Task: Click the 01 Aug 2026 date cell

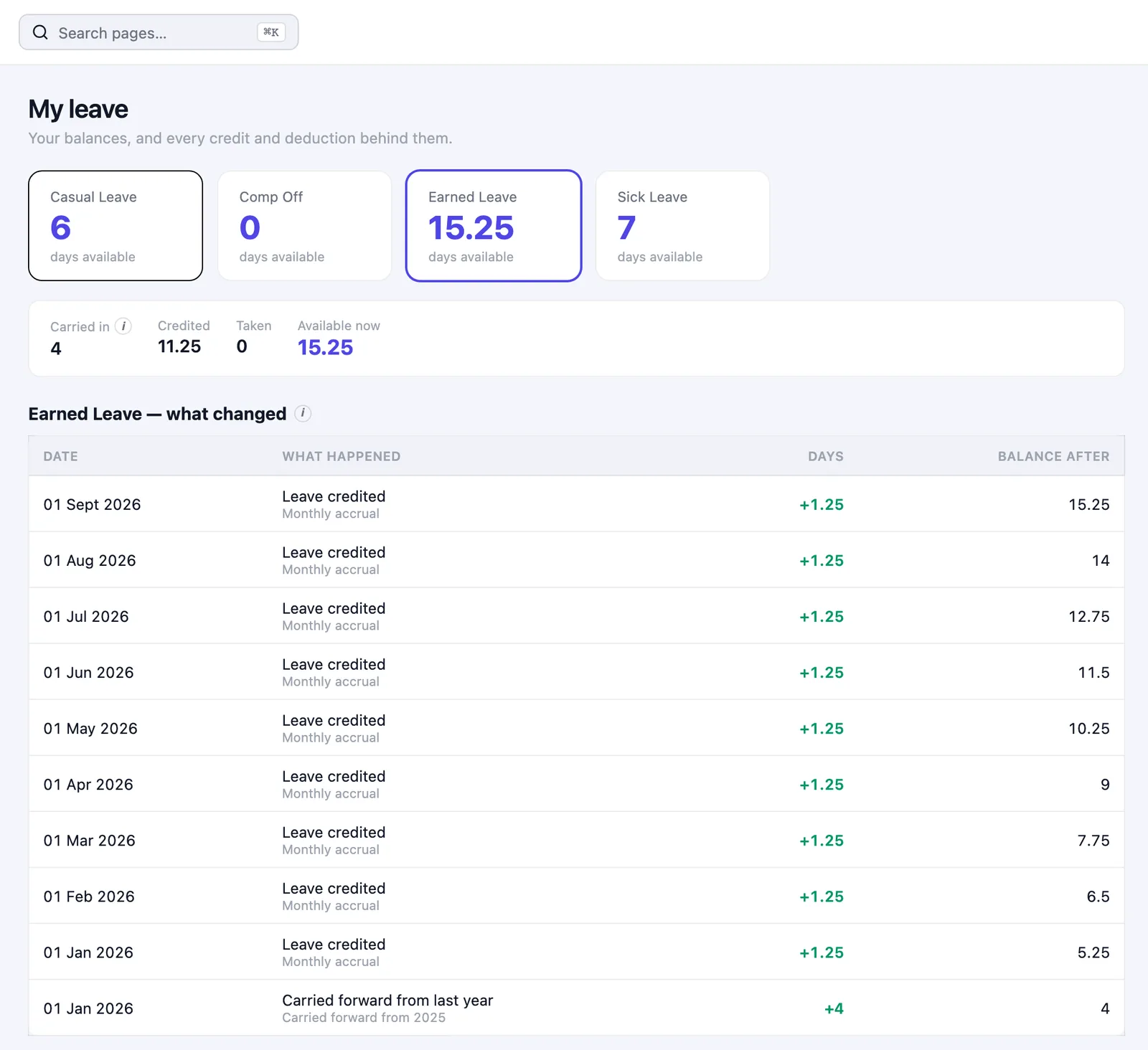Action: point(90,560)
